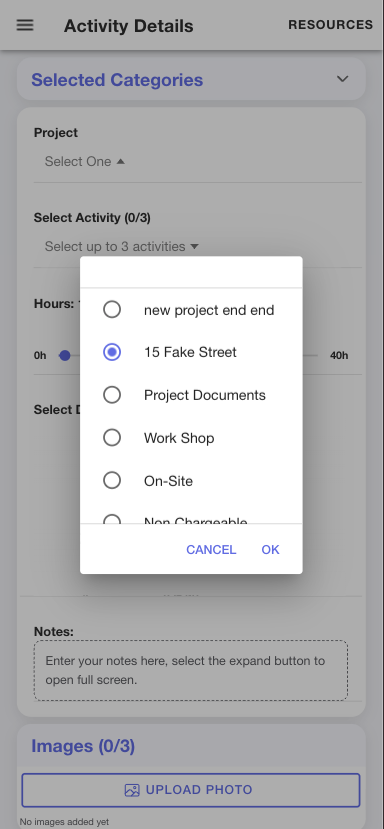
Task: Select the new project end end radio option
Action: [191, 310]
